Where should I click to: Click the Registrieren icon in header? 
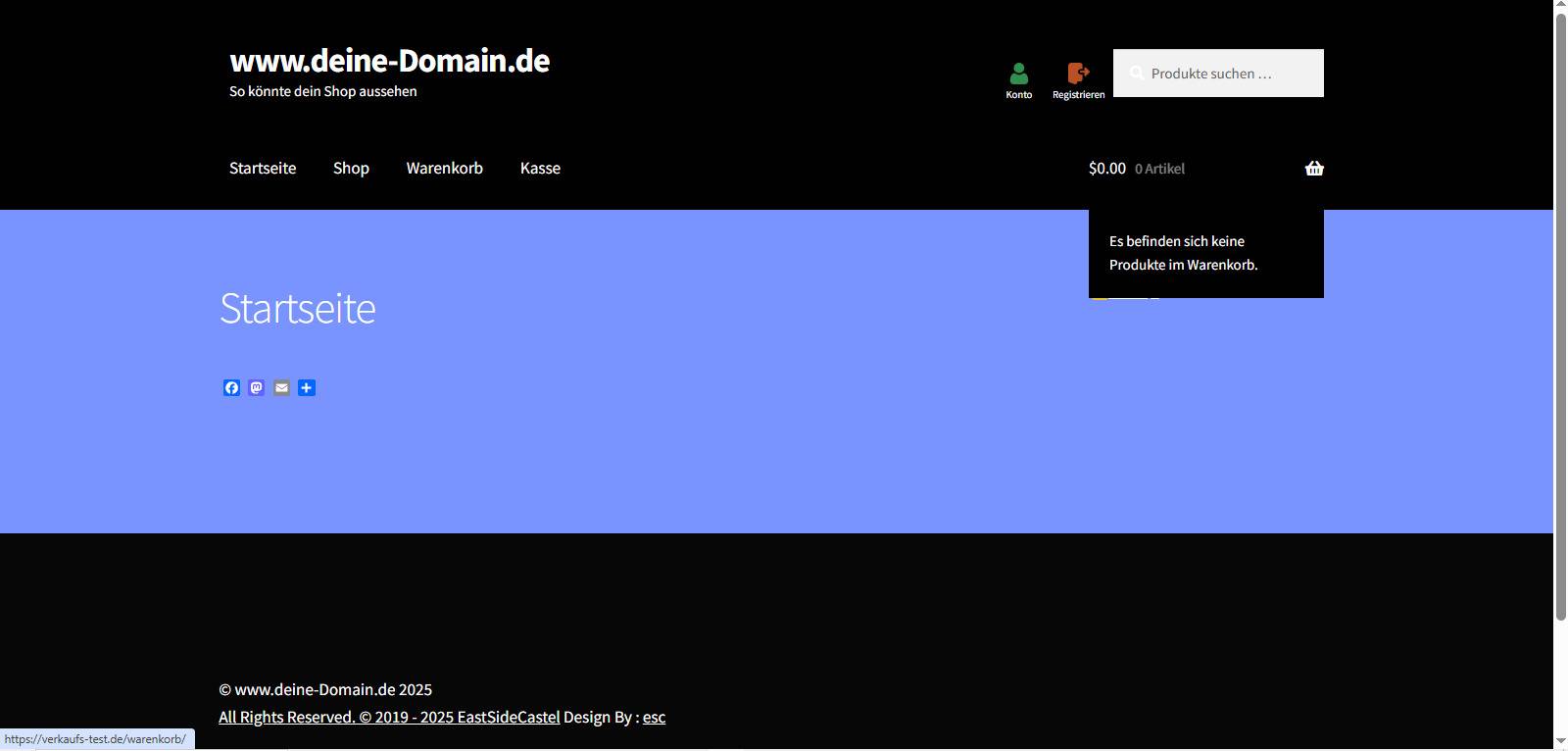coord(1078,75)
